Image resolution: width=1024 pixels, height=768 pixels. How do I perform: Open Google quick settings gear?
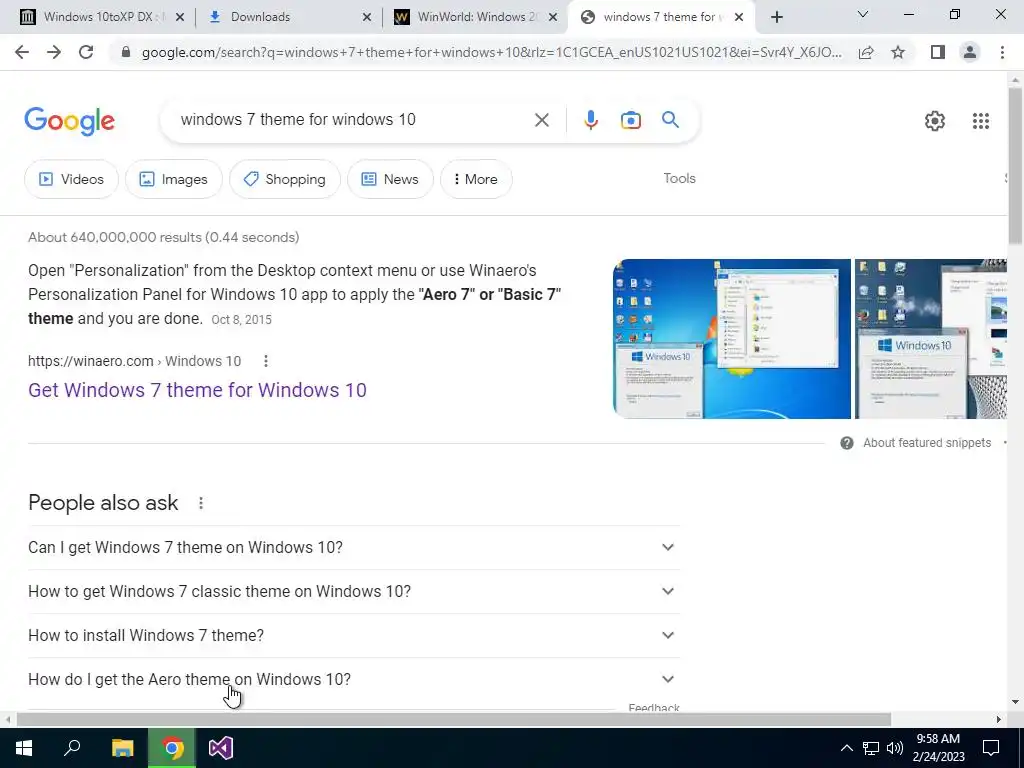coord(935,121)
